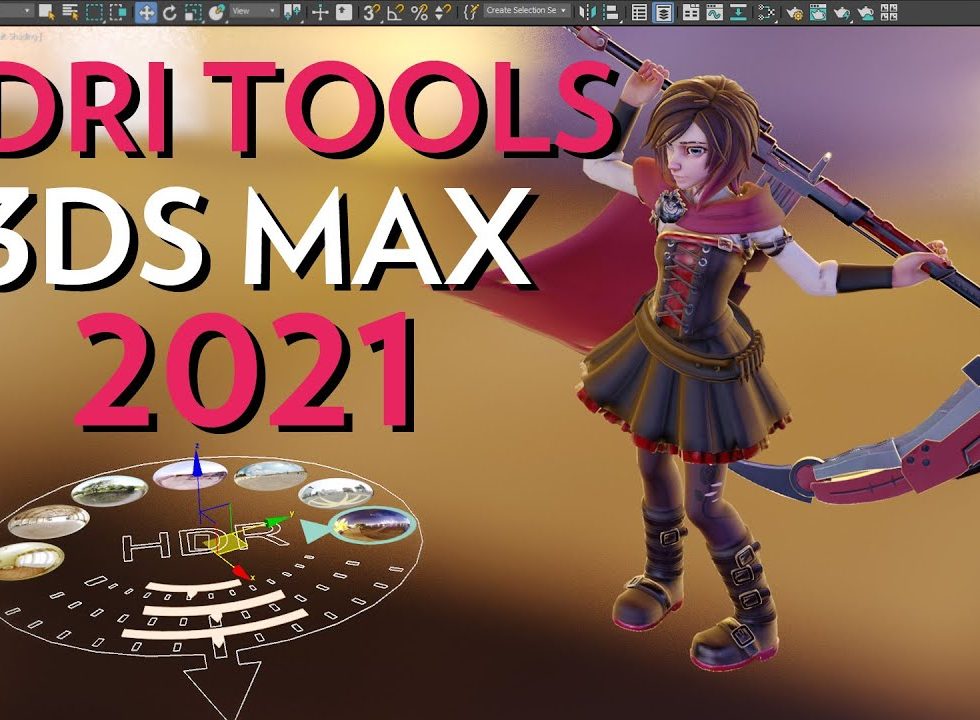Toggle Percent Snap
This screenshot has width=980, height=720.
pos(419,12)
